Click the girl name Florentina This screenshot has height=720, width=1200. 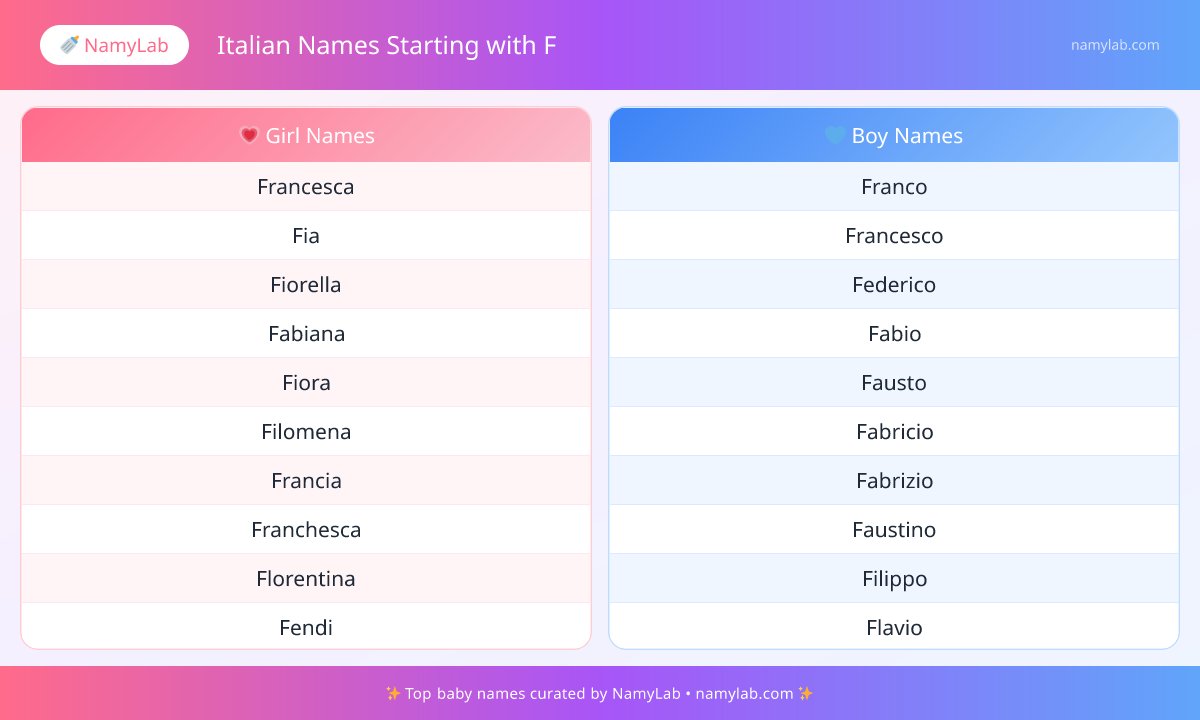point(306,579)
